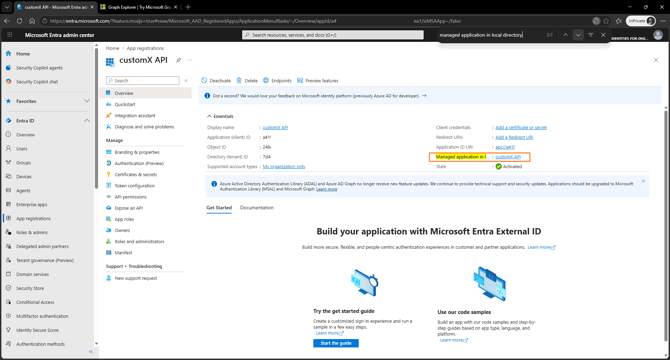Click App registrations breadcrumb
This screenshot has width=670, height=360.
(145, 48)
